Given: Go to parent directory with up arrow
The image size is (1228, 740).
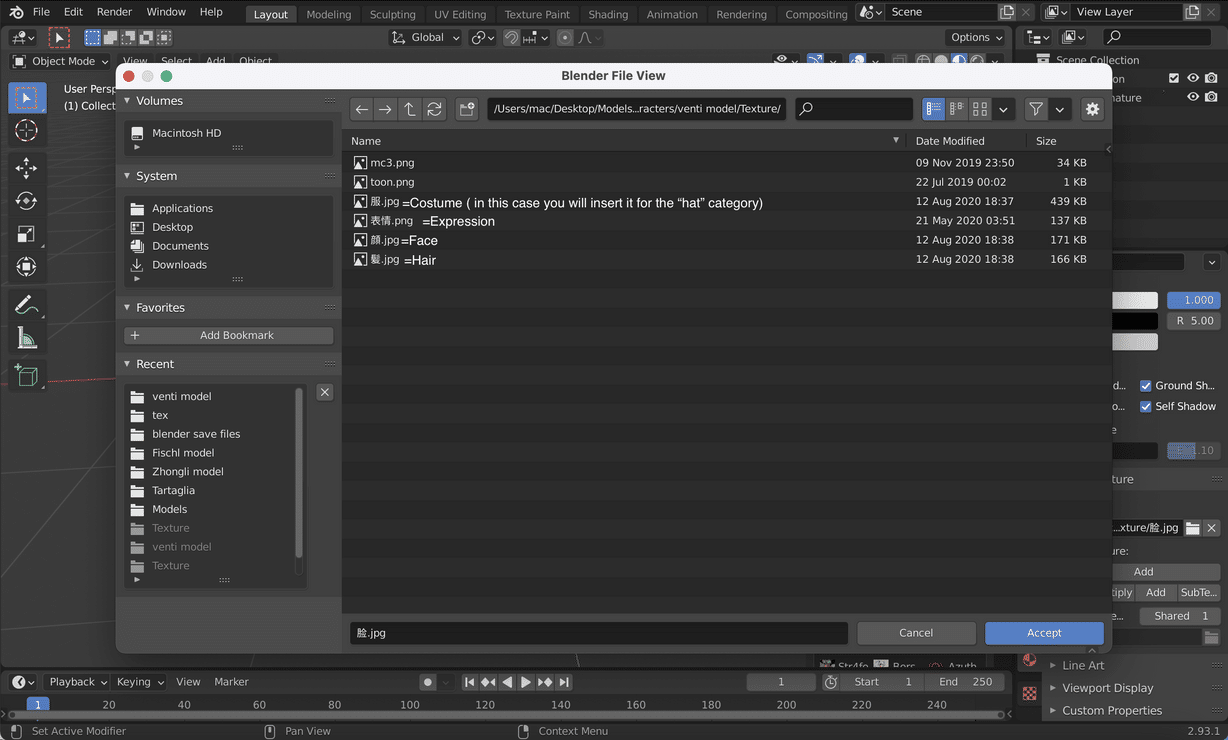Looking at the screenshot, I should (x=409, y=109).
